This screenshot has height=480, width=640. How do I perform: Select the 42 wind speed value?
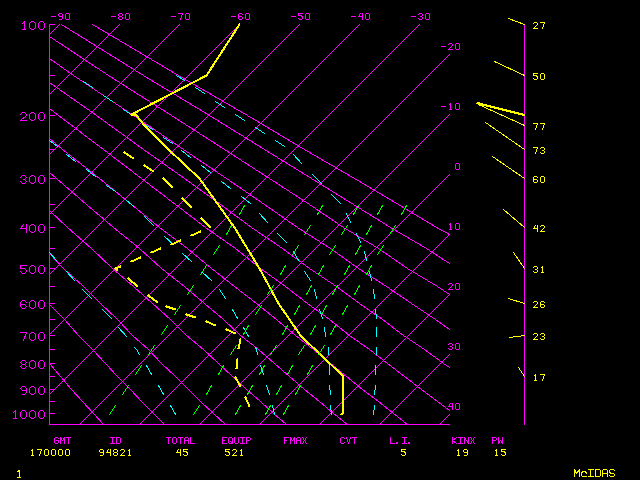coord(538,229)
